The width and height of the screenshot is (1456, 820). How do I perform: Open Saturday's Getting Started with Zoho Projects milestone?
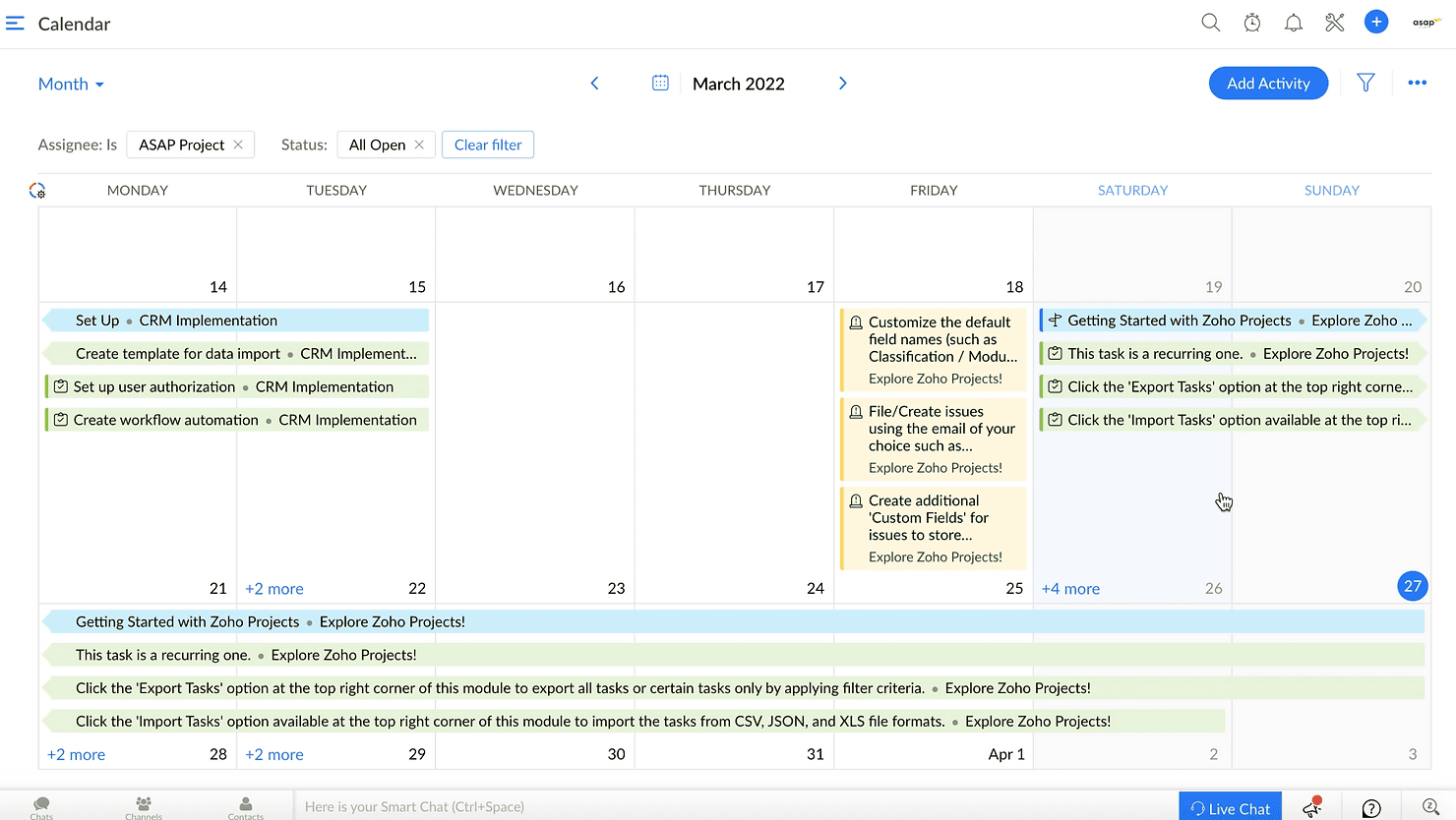pyautogui.click(x=1234, y=321)
